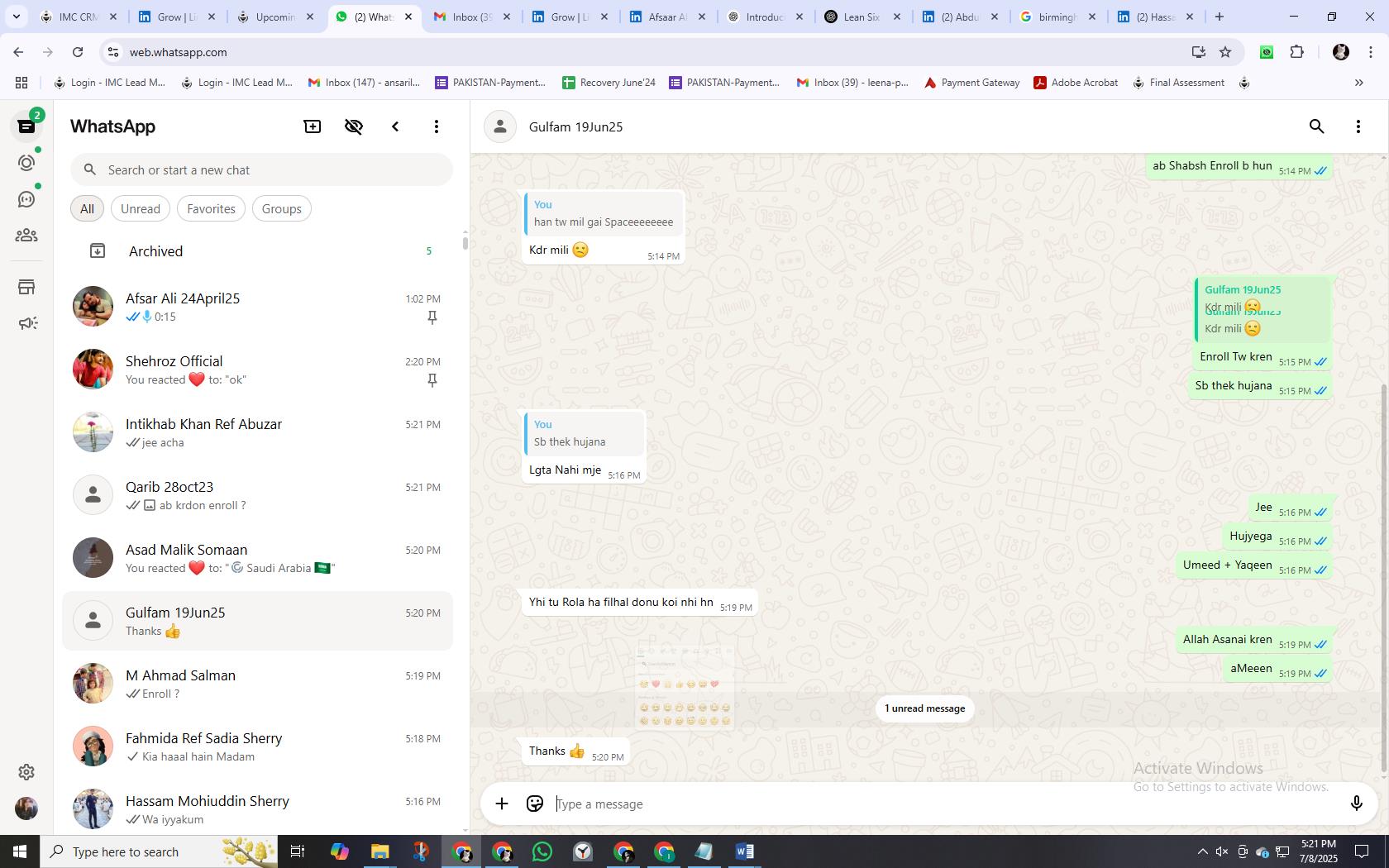This screenshot has height=868, width=1389.
Task: Click Gulfam 19Jun25 contact header avatar
Action: click(x=499, y=126)
